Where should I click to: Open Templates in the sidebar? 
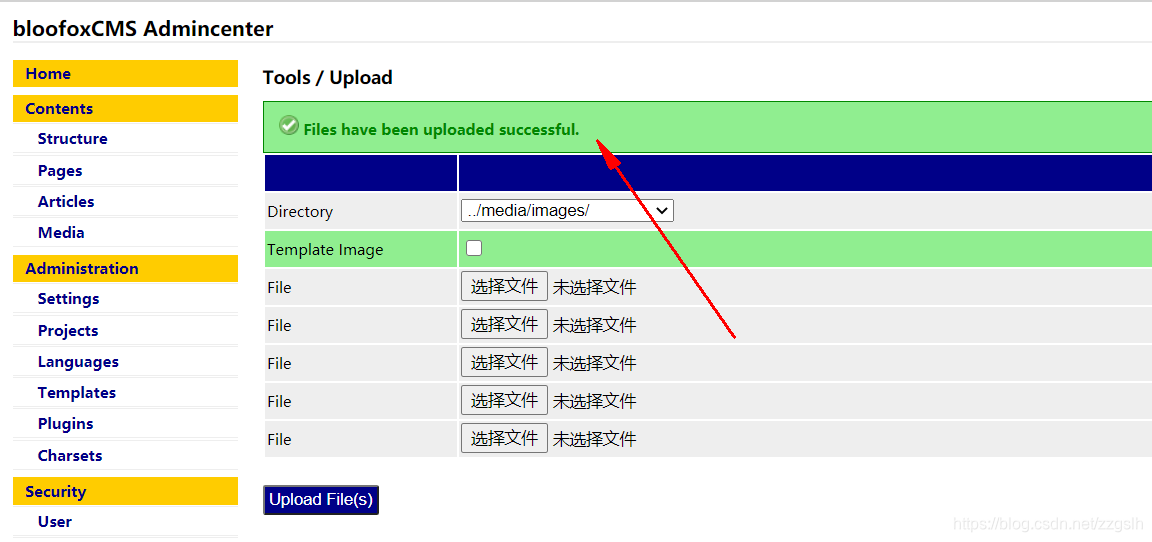[x=77, y=393]
